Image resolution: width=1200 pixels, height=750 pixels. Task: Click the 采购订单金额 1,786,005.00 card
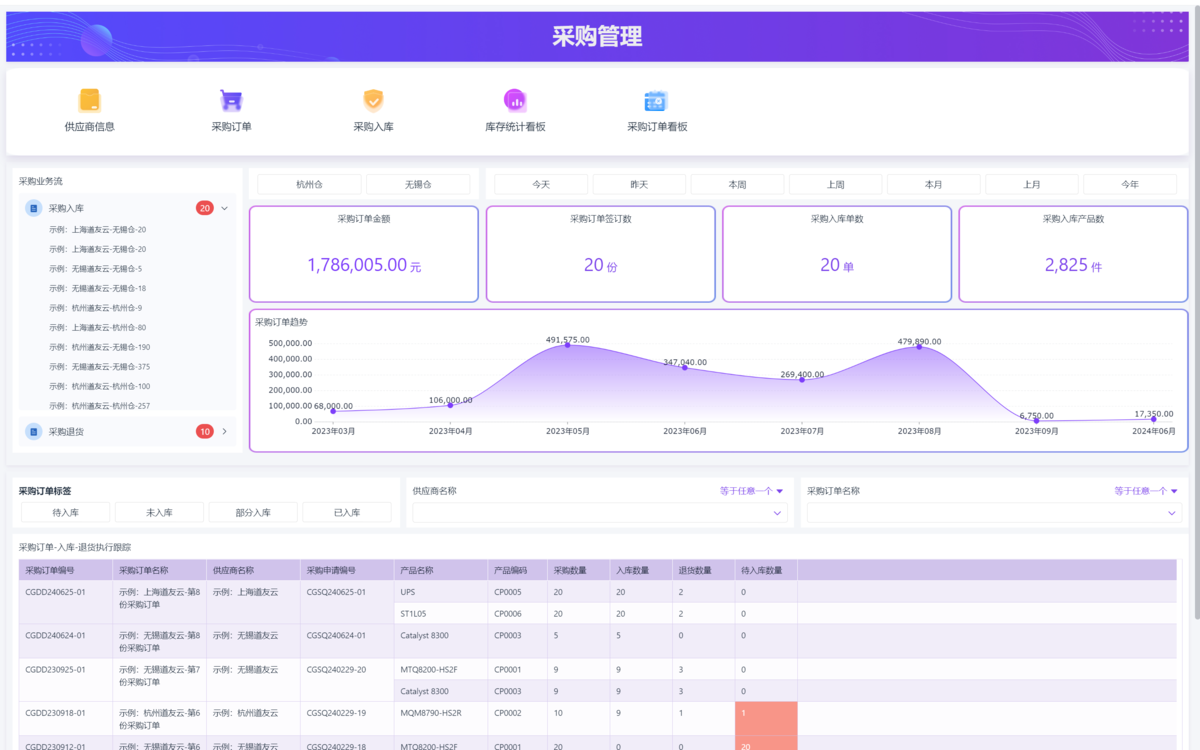(364, 254)
